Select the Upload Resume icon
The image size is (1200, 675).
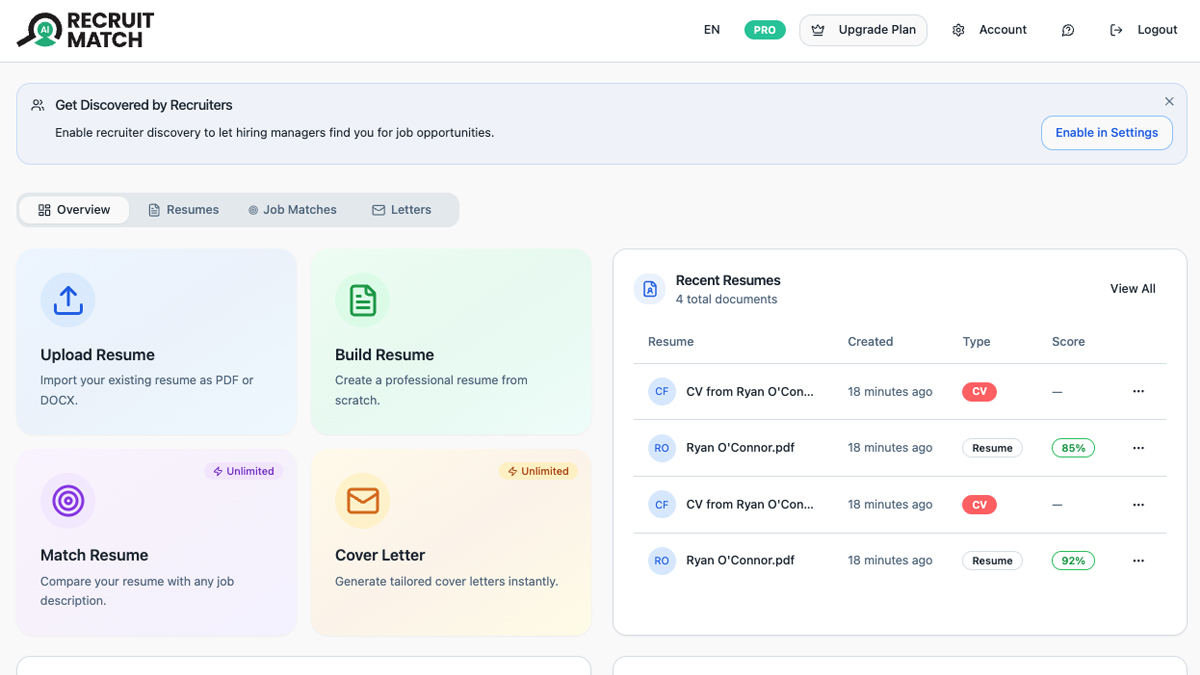[67, 299]
